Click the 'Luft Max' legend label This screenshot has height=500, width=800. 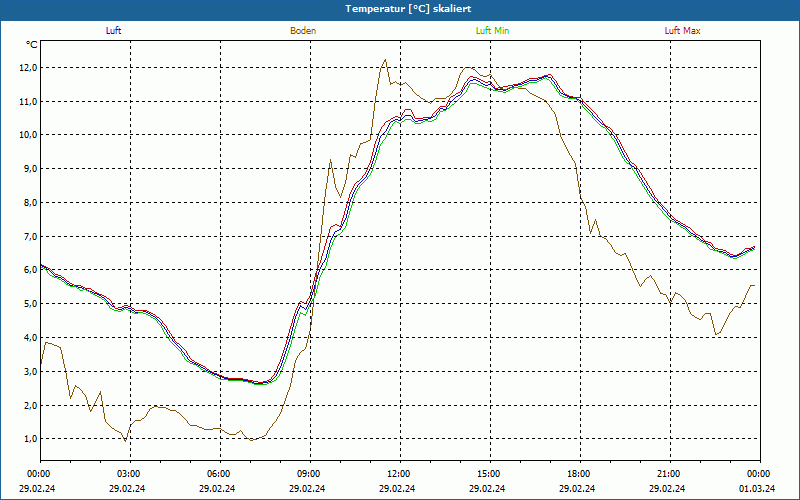pyautogui.click(x=682, y=31)
